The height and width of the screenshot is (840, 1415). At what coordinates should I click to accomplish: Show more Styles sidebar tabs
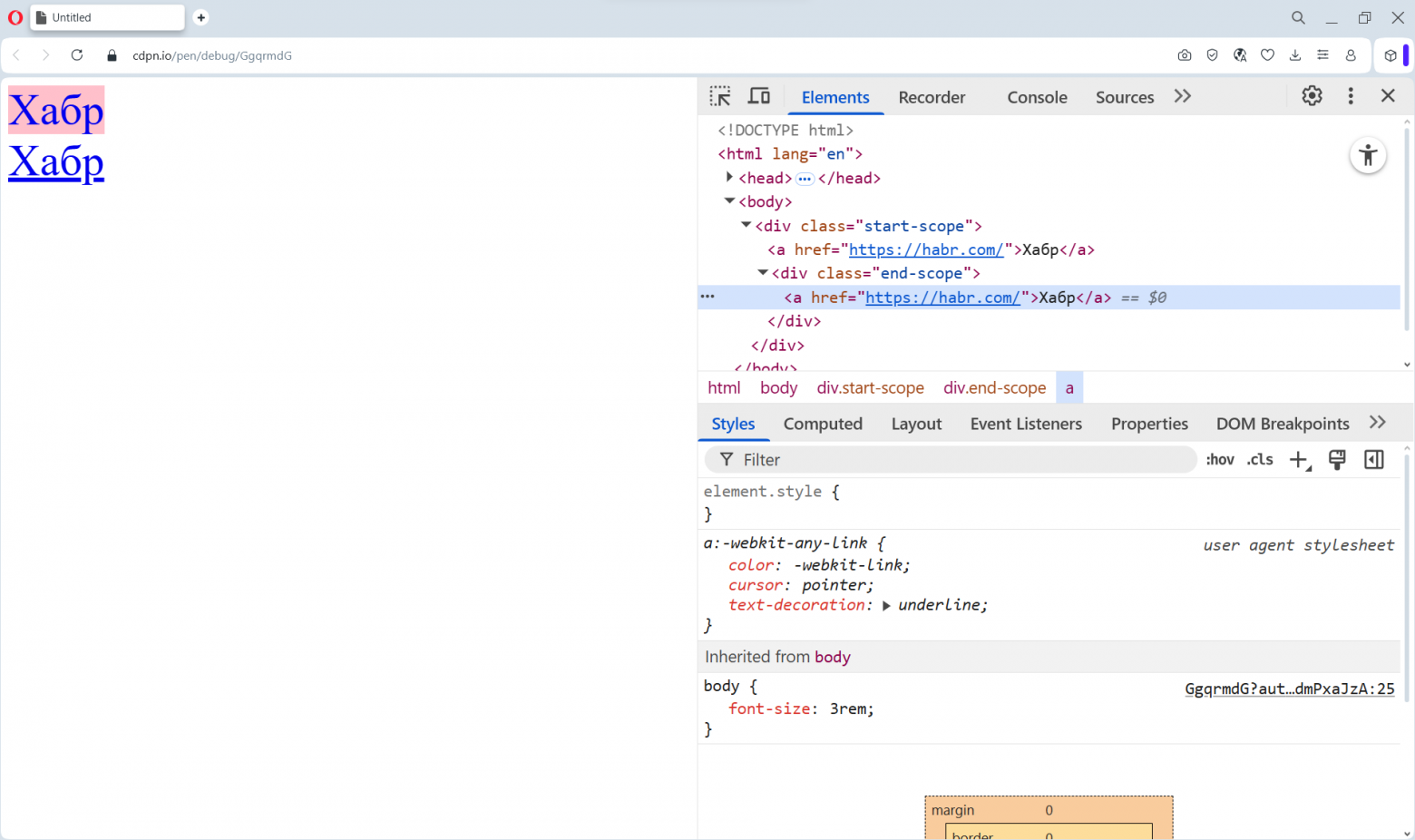(x=1378, y=423)
